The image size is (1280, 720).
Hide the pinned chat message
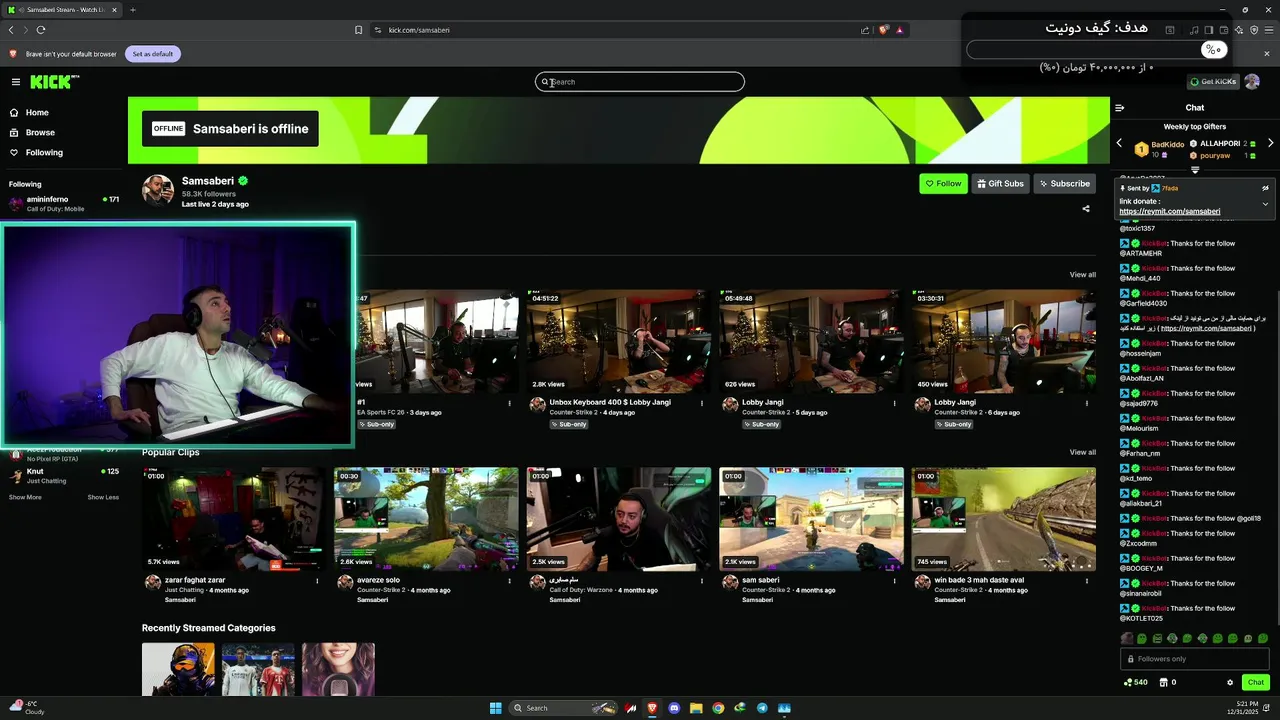coord(1265,188)
